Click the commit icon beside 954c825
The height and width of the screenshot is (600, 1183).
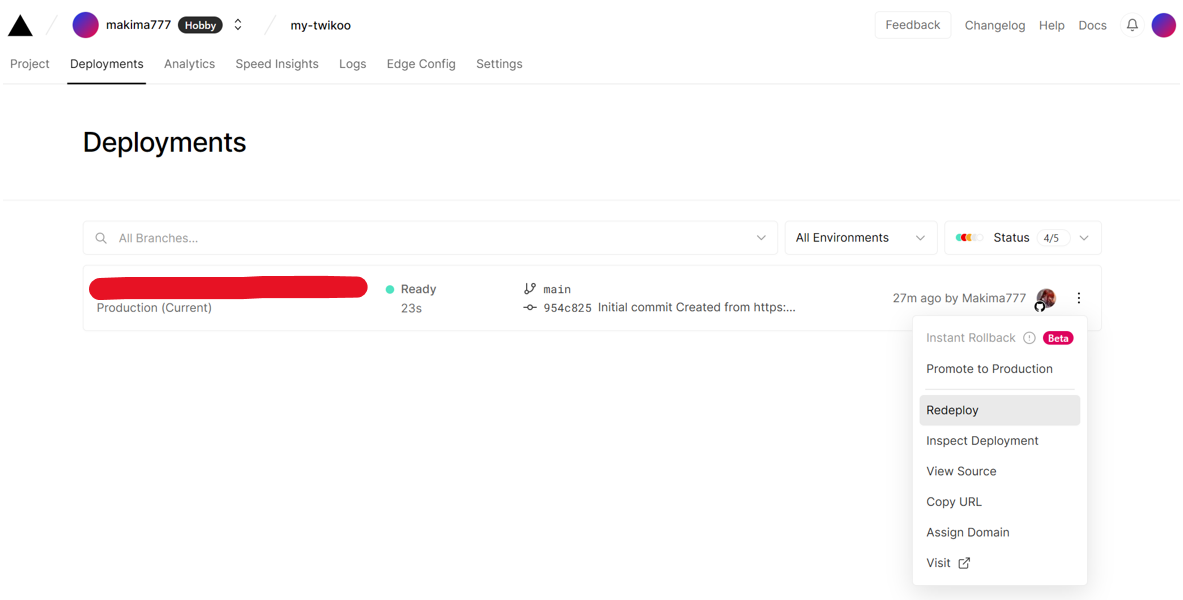(x=530, y=308)
